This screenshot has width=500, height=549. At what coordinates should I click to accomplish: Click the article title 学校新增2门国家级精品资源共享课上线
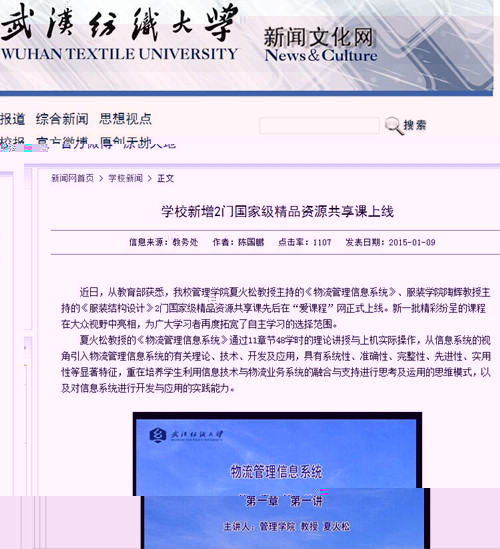[277, 211]
